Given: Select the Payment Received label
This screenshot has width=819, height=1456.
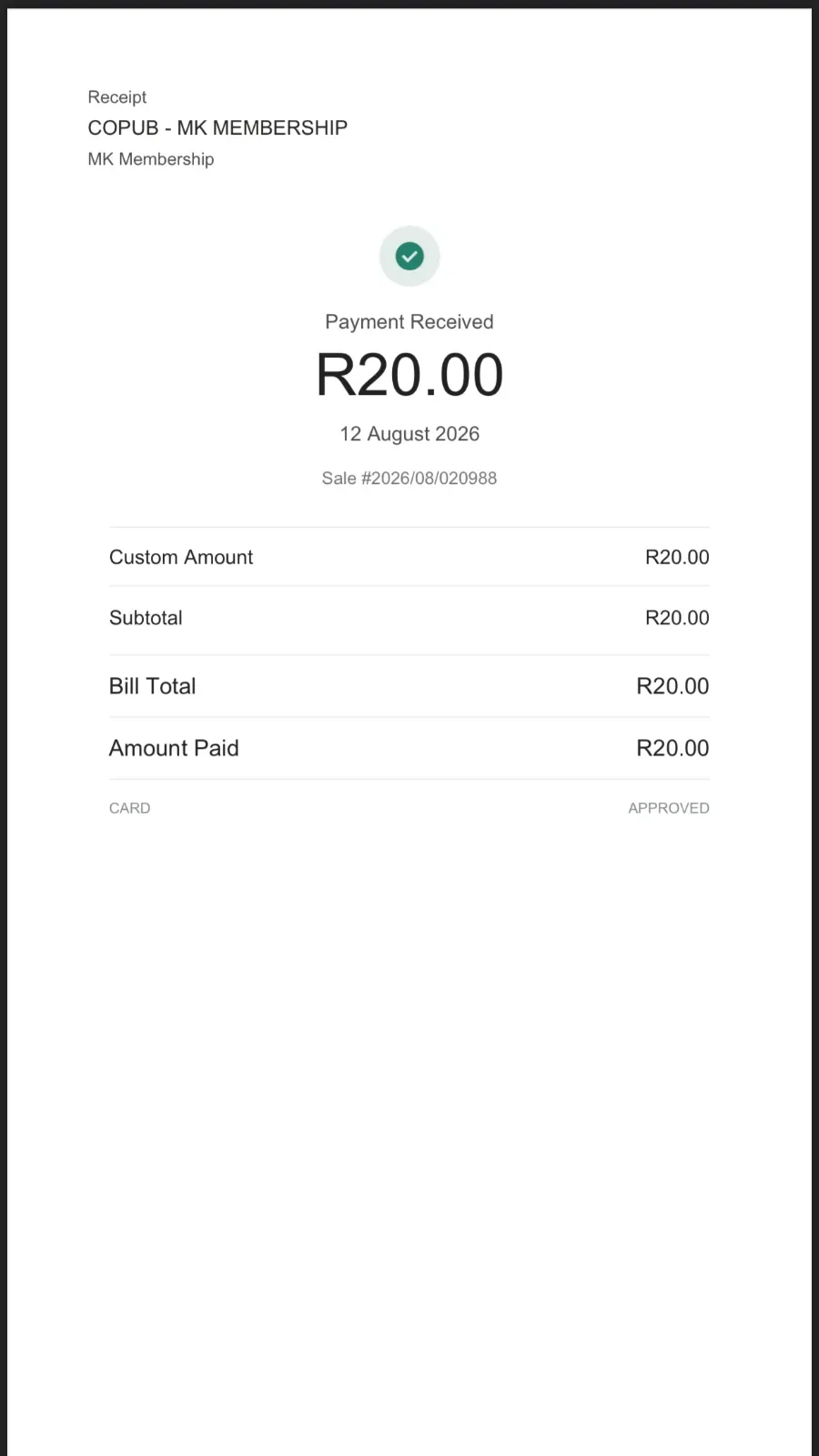Looking at the screenshot, I should tap(409, 322).
